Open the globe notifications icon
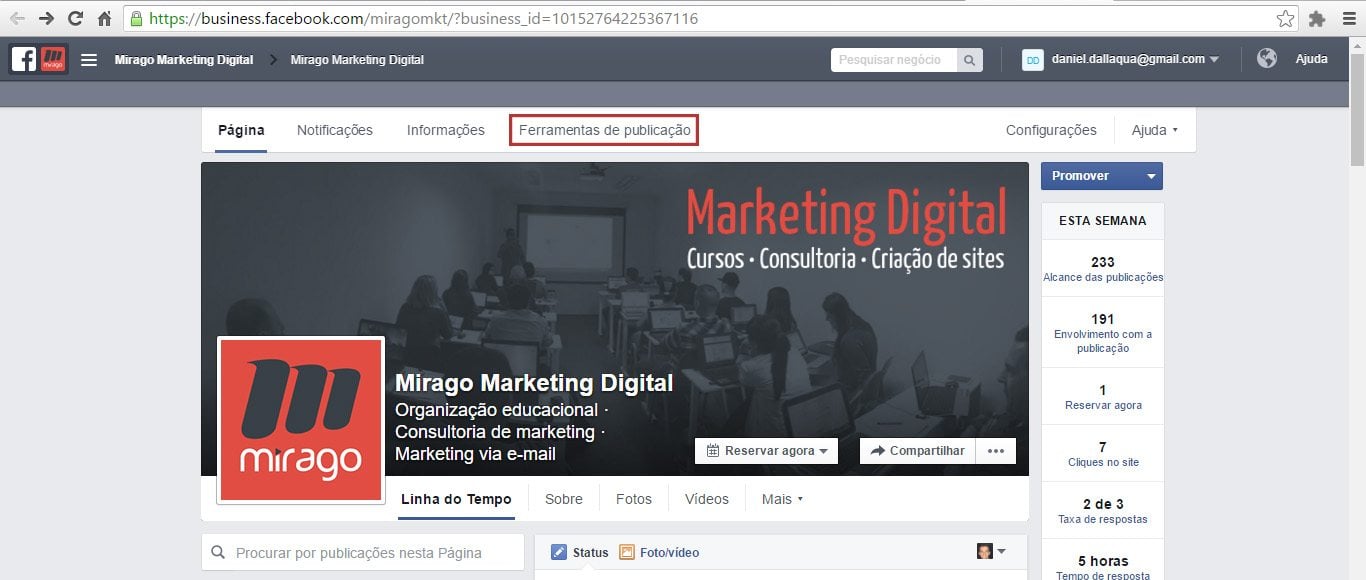The height and width of the screenshot is (580, 1366). click(x=1267, y=59)
